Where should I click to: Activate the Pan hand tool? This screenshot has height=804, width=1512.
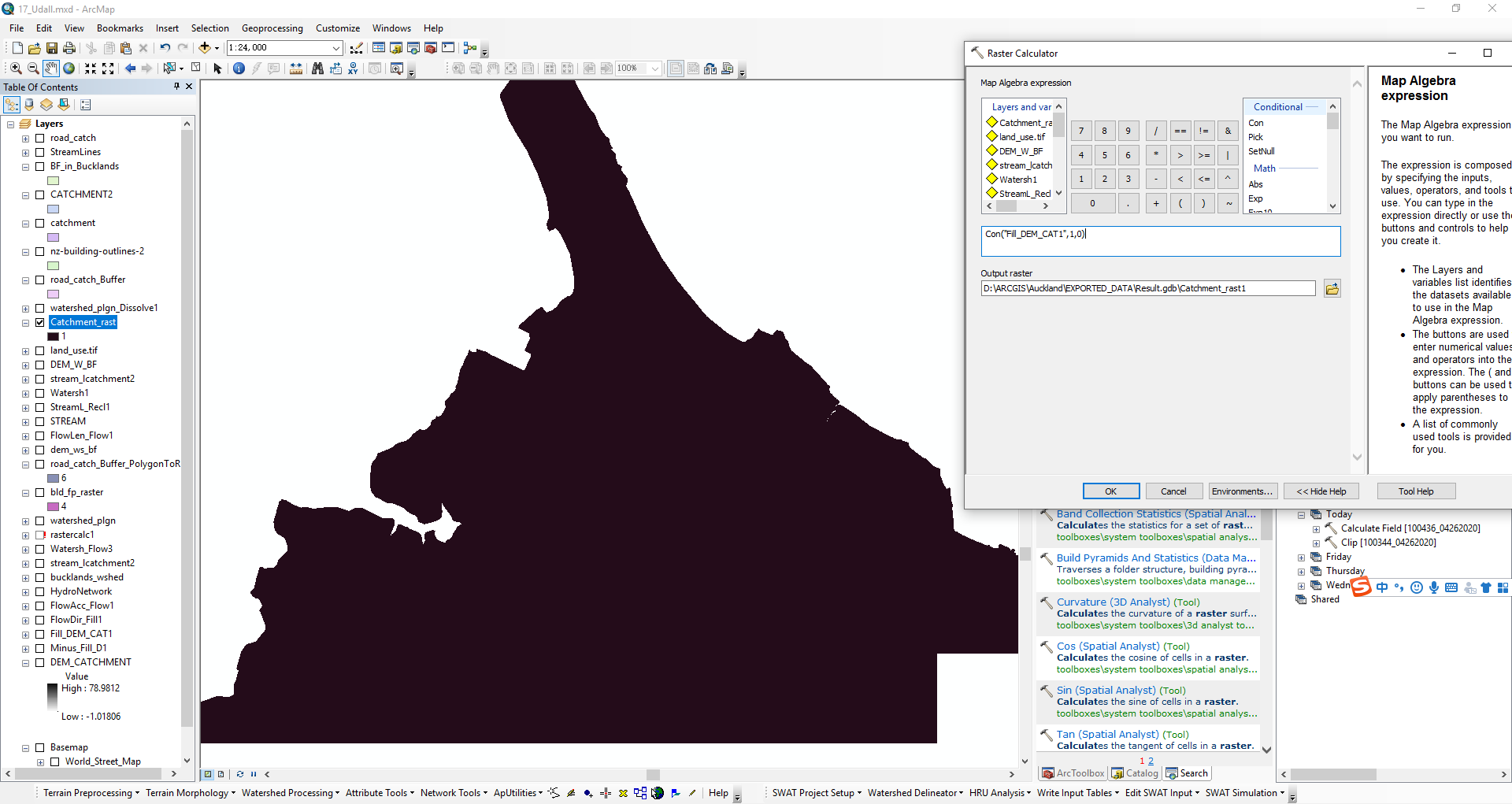click(51, 69)
